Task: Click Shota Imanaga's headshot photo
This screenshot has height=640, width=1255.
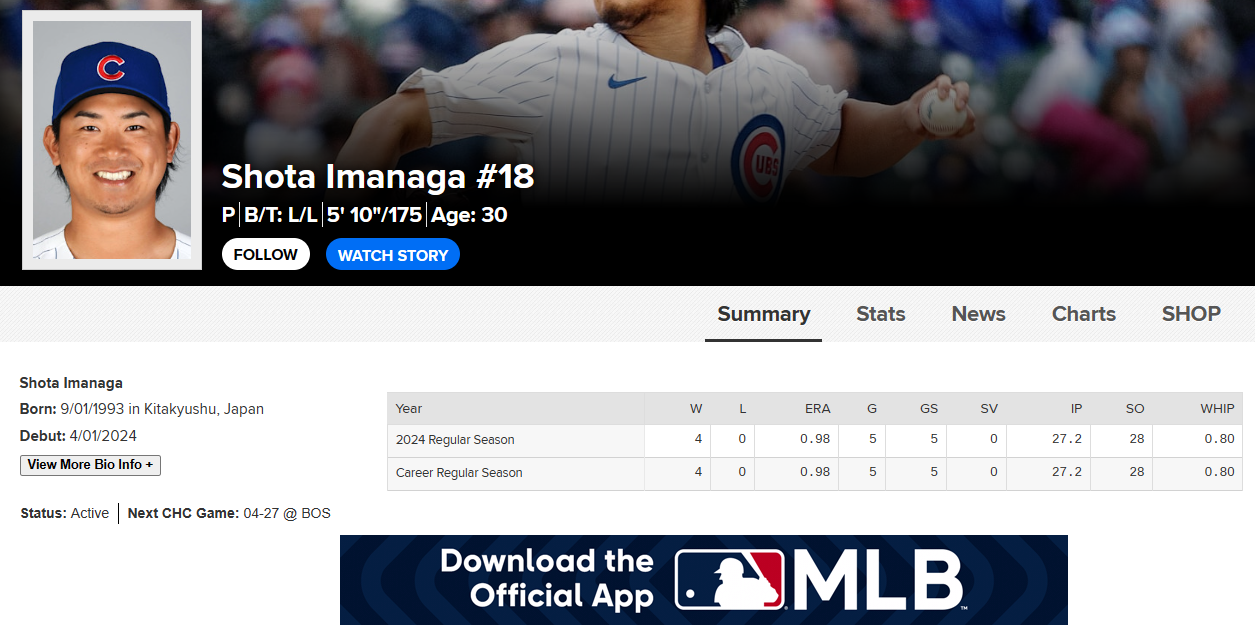Action: point(112,140)
